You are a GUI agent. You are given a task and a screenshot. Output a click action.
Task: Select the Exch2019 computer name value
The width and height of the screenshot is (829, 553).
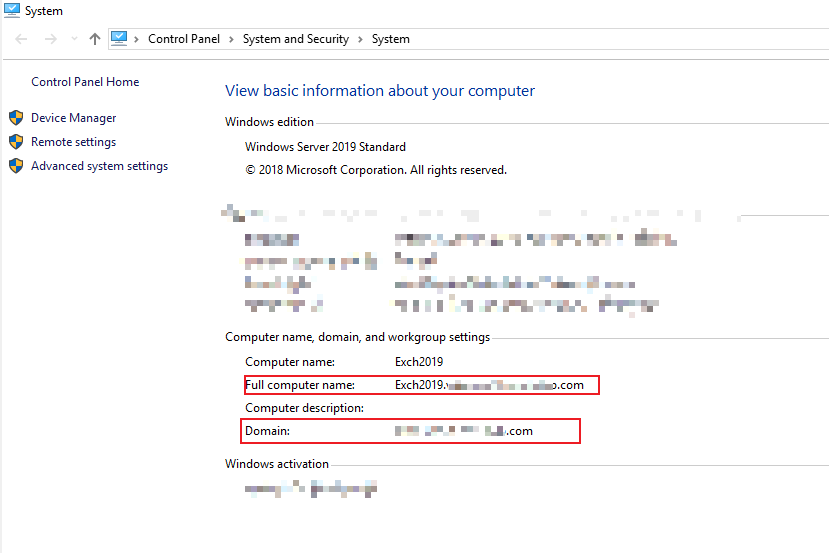(x=419, y=362)
